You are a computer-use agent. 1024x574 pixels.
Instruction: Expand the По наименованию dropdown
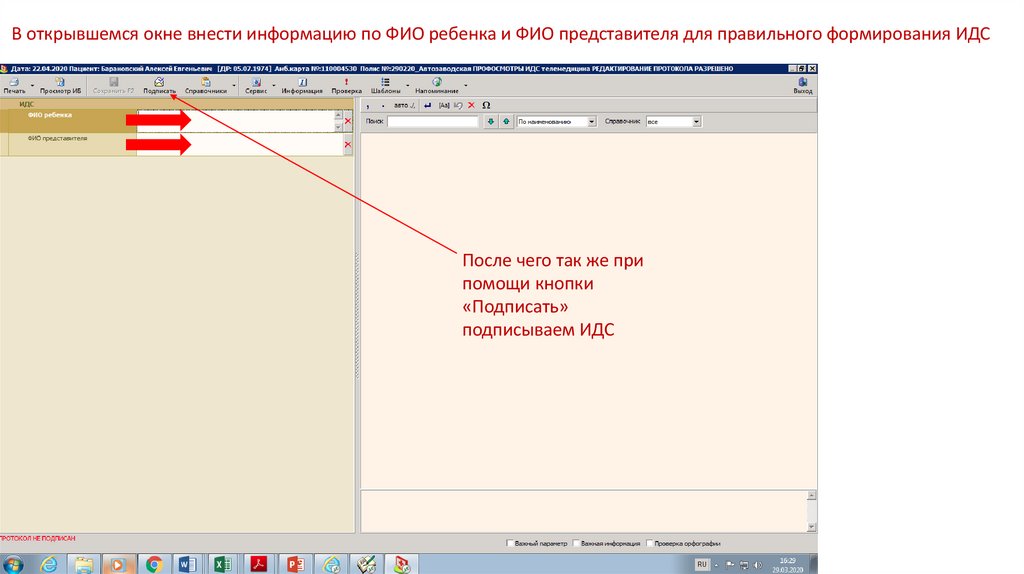(592, 121)
